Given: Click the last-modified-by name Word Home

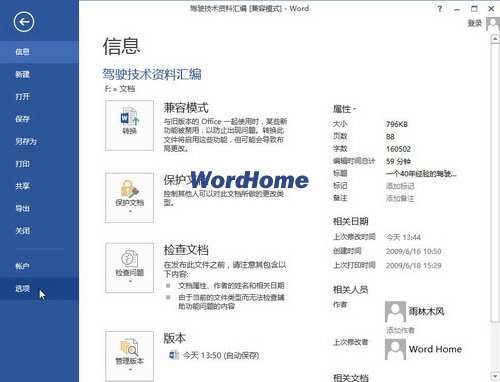Looking at the screenshot, I should coord(435,349).
